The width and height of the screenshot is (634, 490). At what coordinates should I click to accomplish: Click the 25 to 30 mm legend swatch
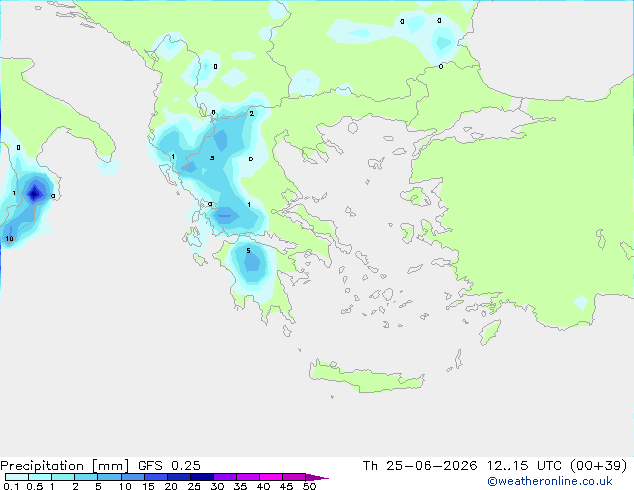point(202,477)
